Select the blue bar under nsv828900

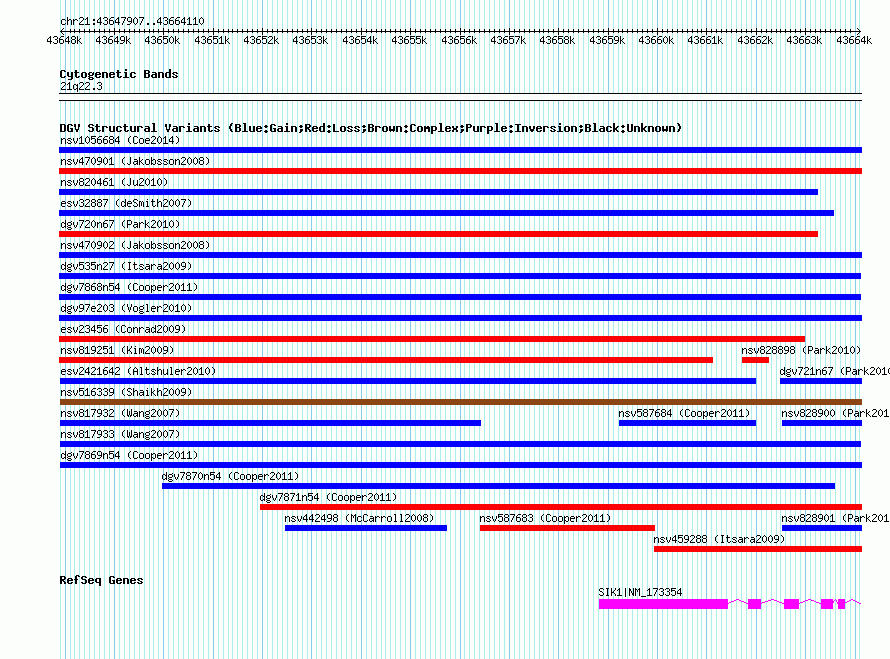pos(822,423)
